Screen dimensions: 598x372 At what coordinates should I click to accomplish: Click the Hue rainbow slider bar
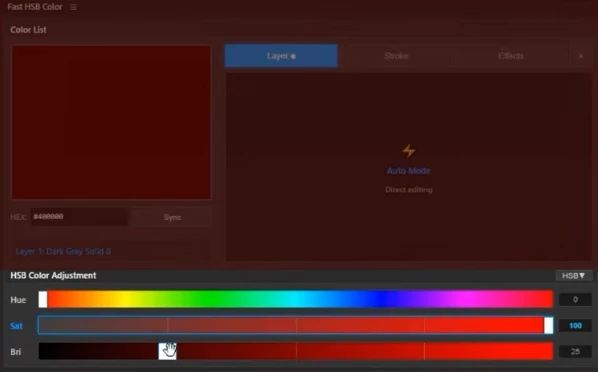point(296,299)
